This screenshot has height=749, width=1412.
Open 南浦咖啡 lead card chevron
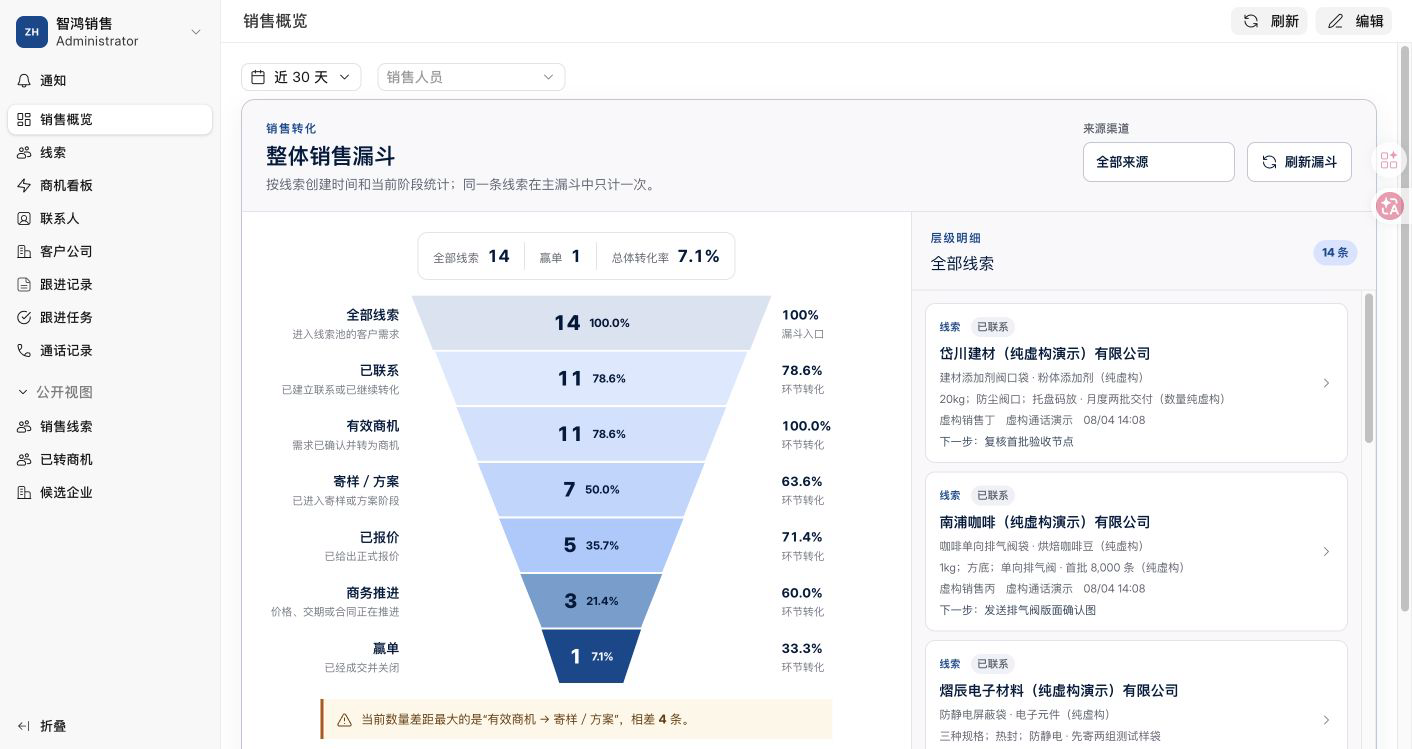[1326, 552]
